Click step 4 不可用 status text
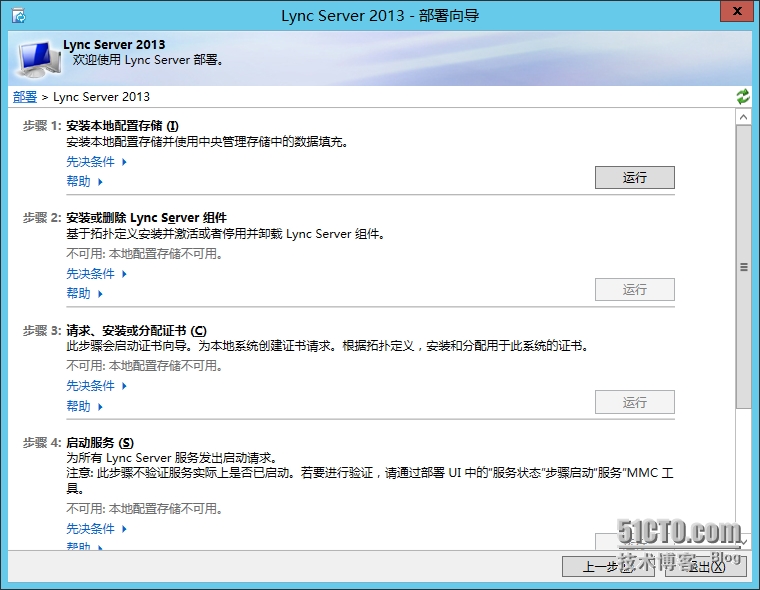Screen dimensions: 760x590 click(x=144, y=509)
